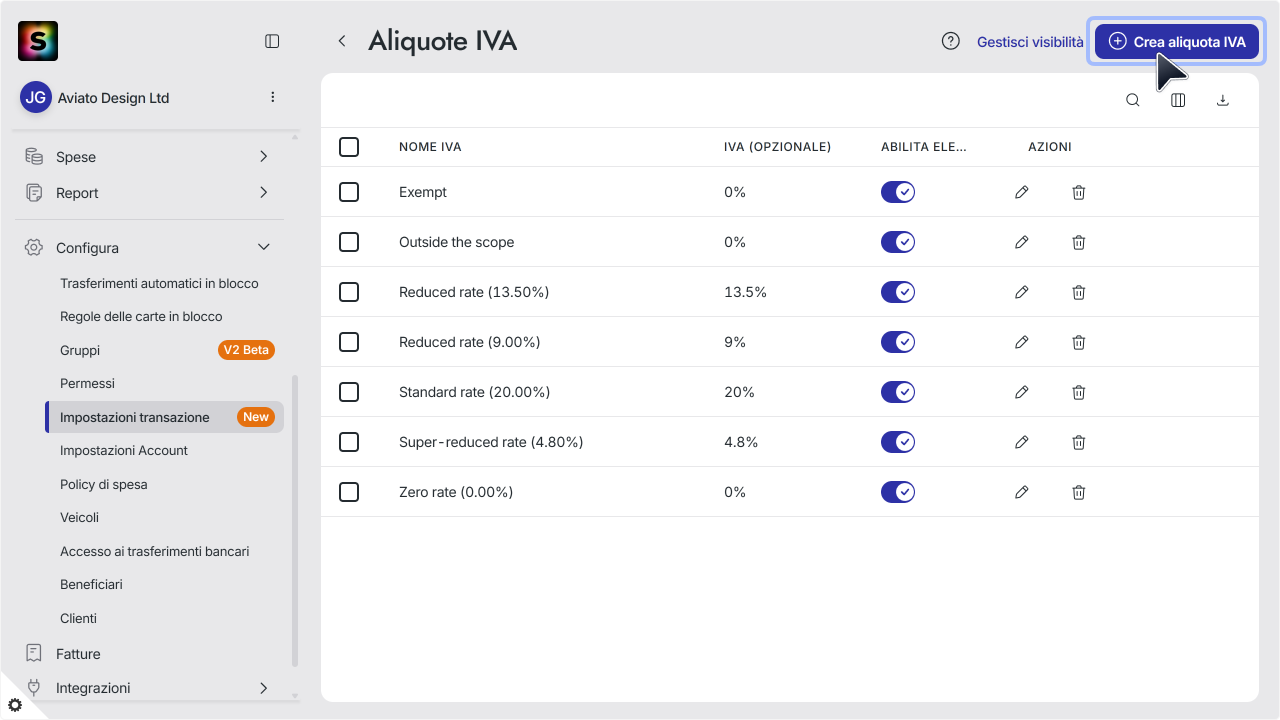
Task: Click the 20% value cell
Action: pos(739,392)
